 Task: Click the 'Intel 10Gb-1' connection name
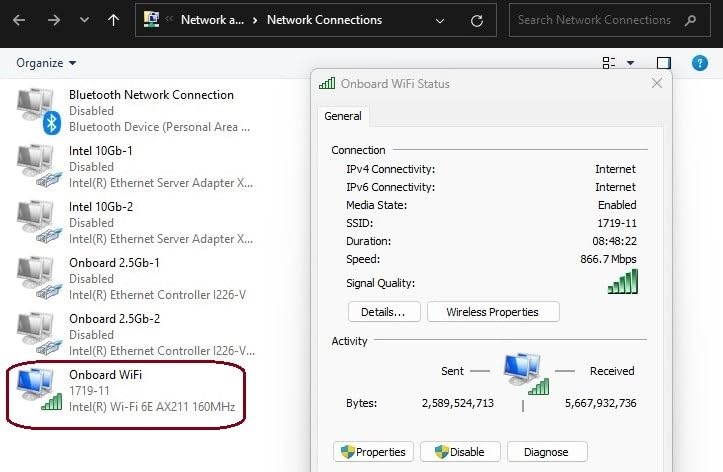pos(101,151)
